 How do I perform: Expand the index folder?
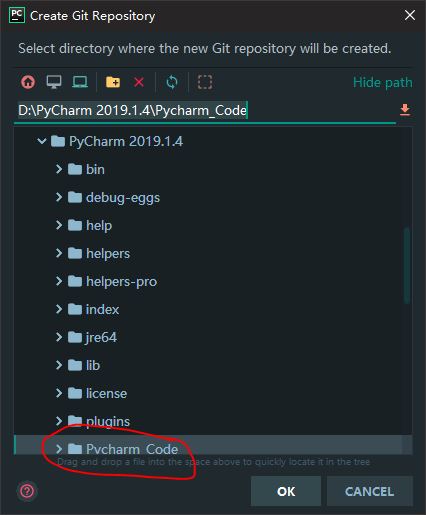click(59, 309)
